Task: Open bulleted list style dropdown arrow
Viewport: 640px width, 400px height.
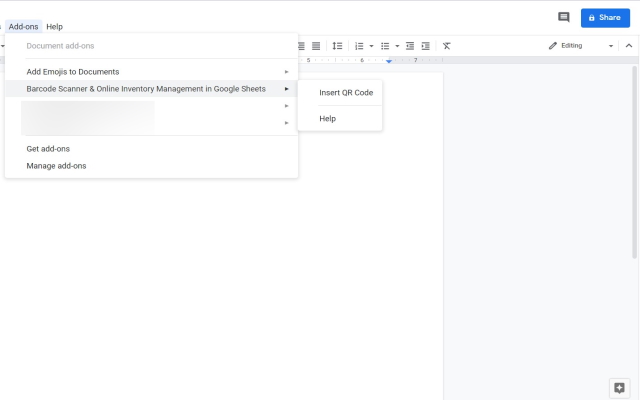Action: (397, 46)
